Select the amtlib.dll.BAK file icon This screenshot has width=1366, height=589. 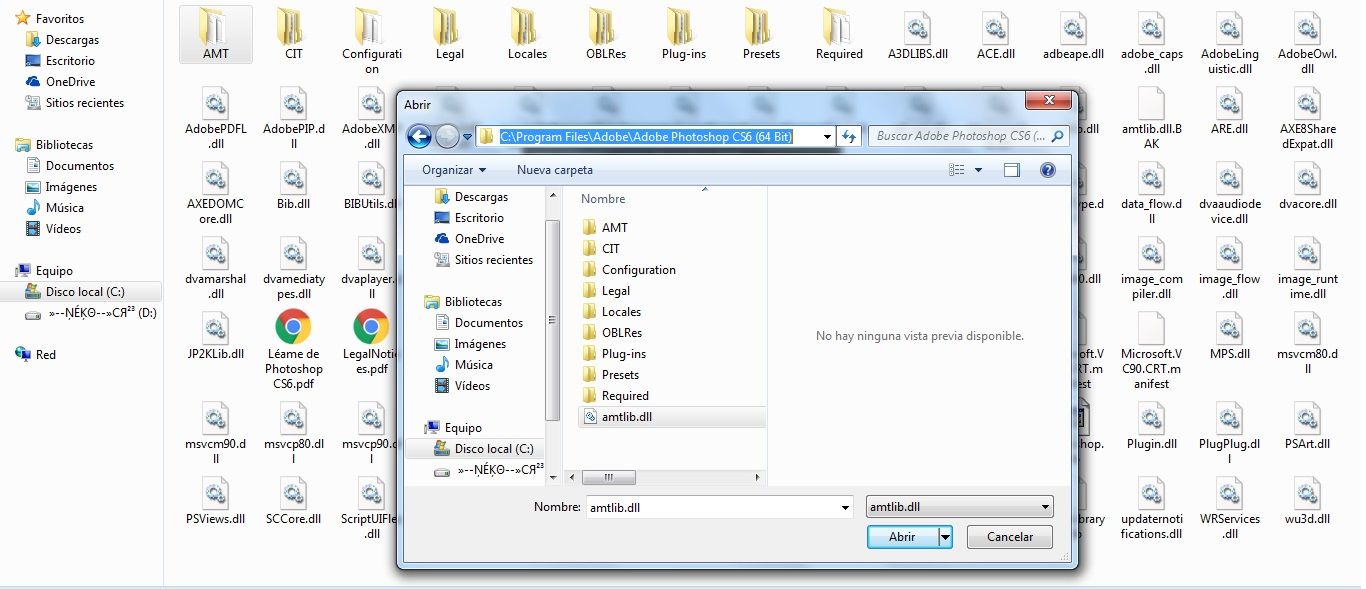(x=1151, y=102)
